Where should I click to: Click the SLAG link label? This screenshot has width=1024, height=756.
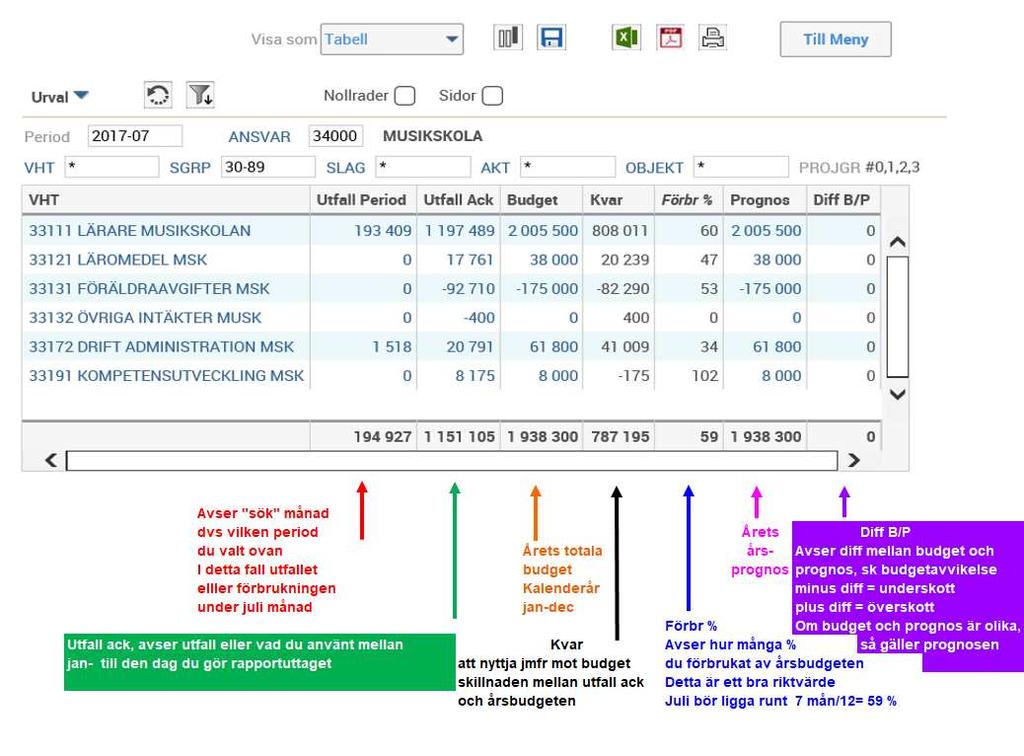(x=345, y=168)
